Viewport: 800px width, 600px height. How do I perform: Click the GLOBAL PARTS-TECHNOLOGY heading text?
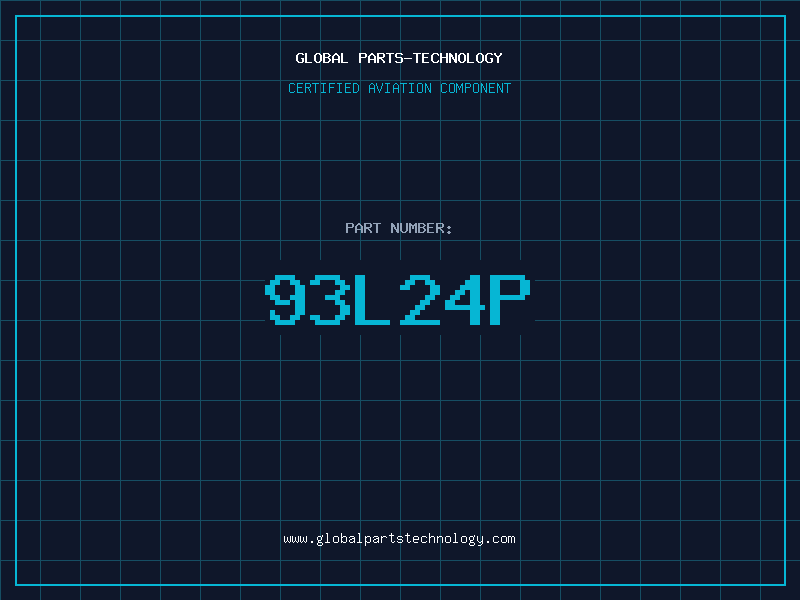pos(399,58)
